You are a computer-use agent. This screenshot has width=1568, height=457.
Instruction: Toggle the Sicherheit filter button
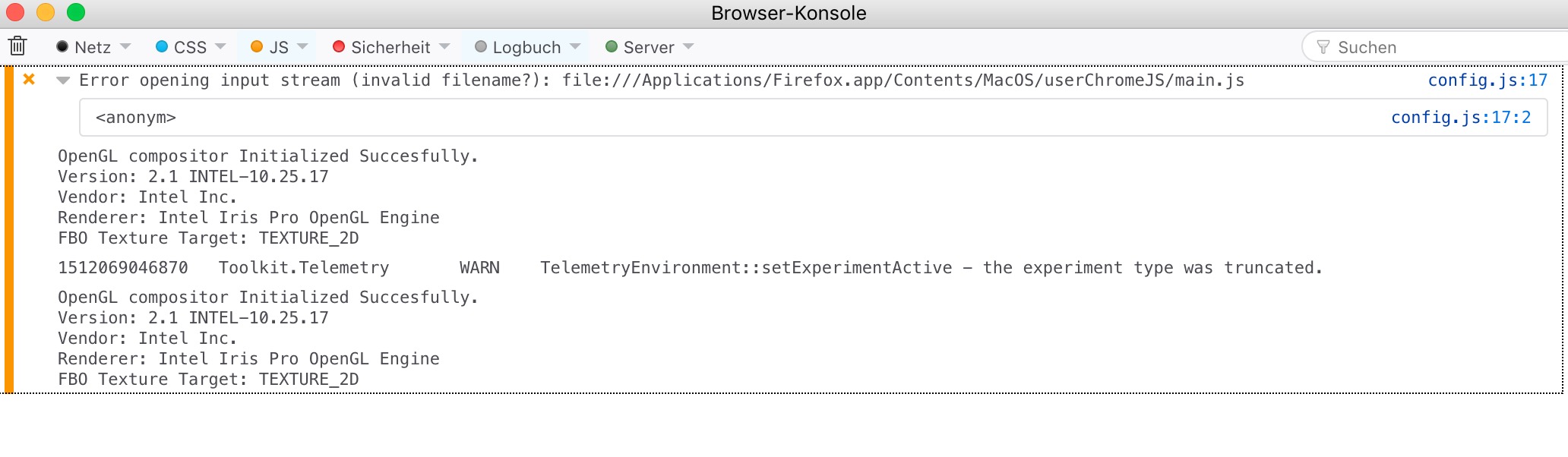[x=382, y=47]
